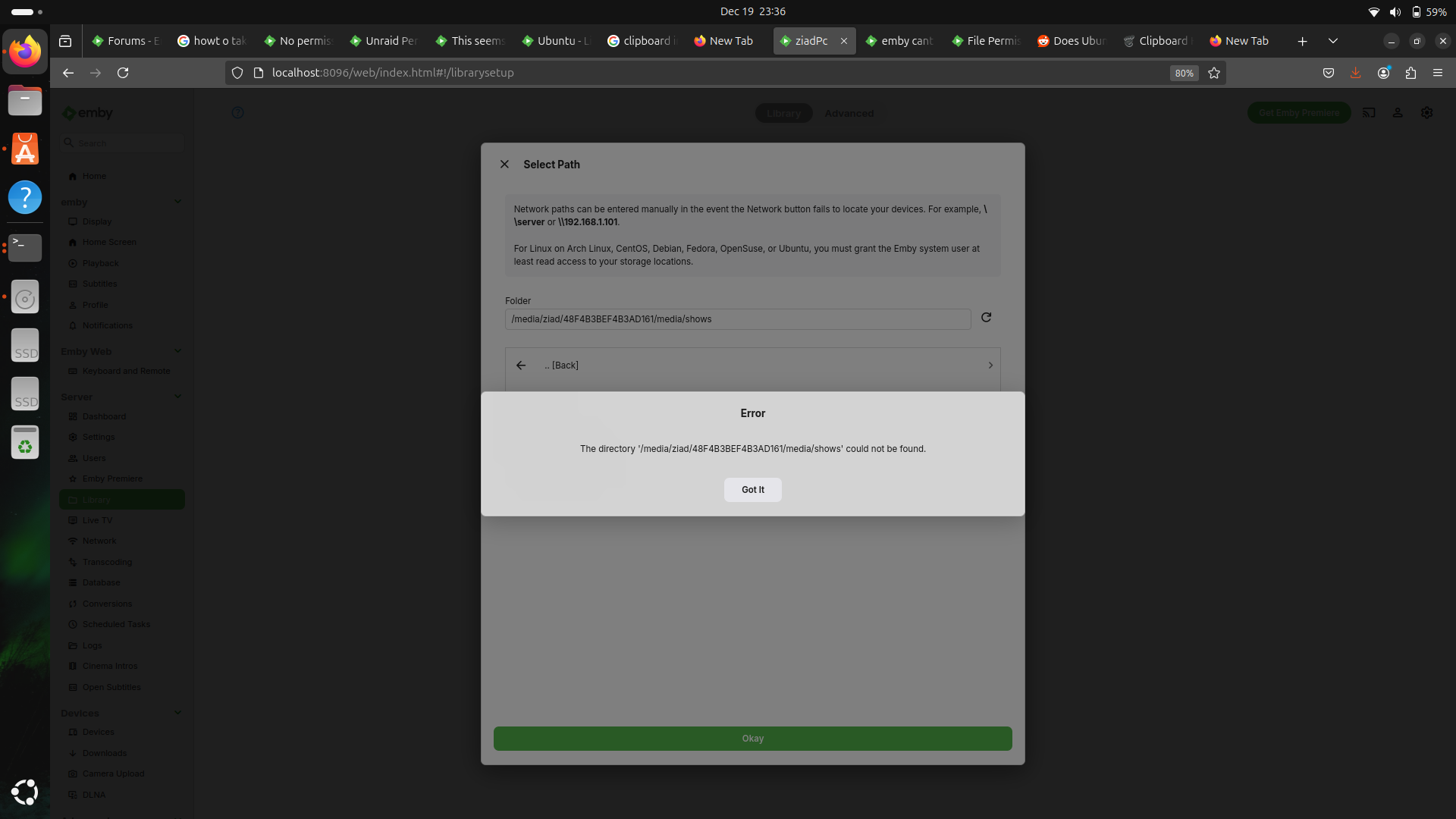The image size is (1456, 819).
Task: Open the Cast to device icon
Action: click(1369, 113)
